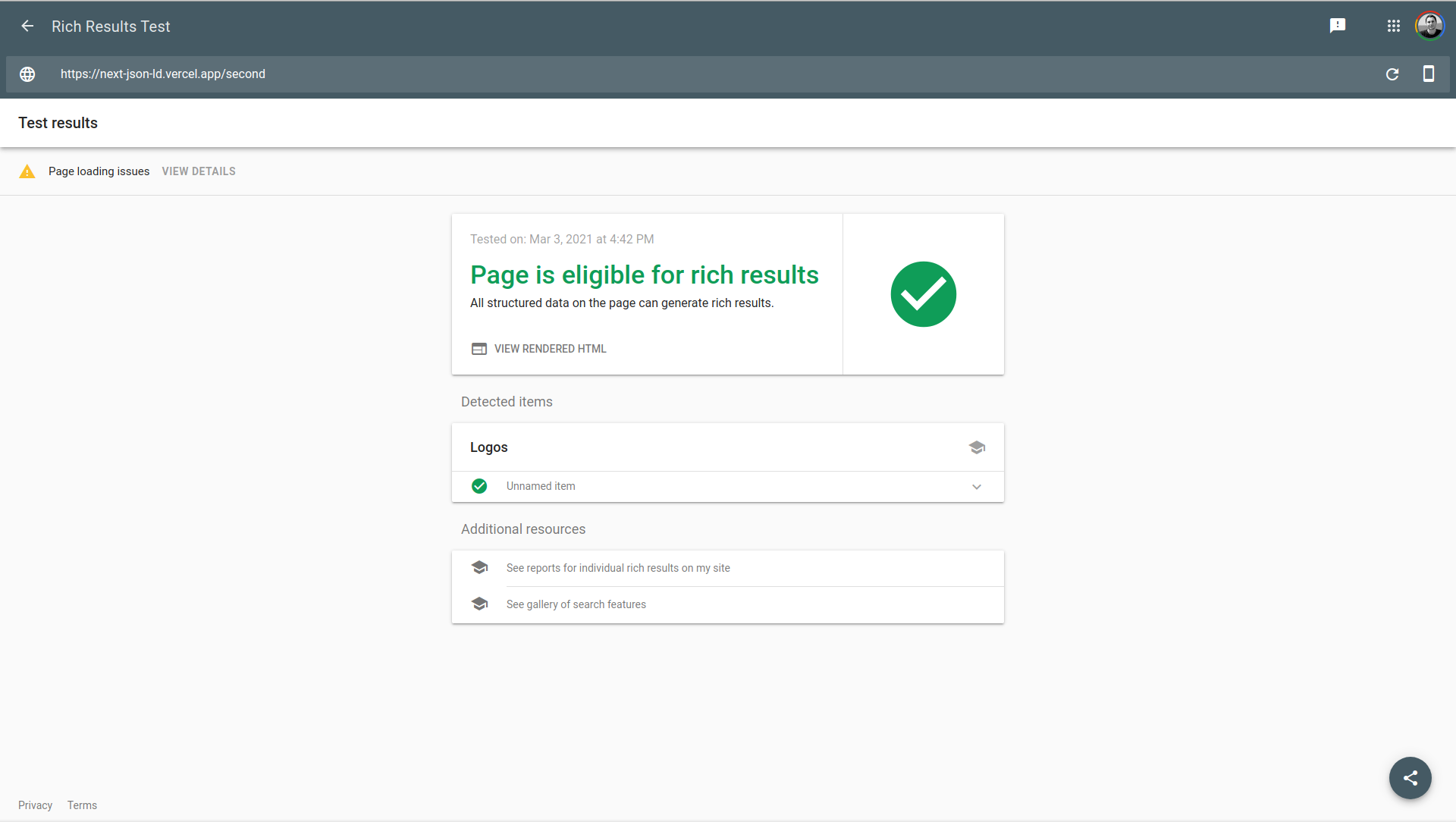This screenshot has height=822, width=1456.
Task: Click the smartphone user-agent icon
Action: (x=1429, y=74)
